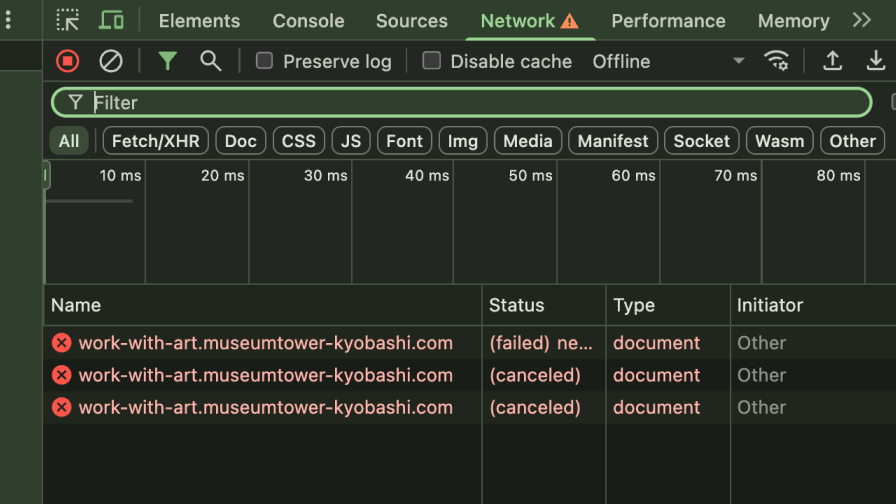Open the DevTools three-dot customize menu
Screen dimensions: 896x504
point(8,20)
